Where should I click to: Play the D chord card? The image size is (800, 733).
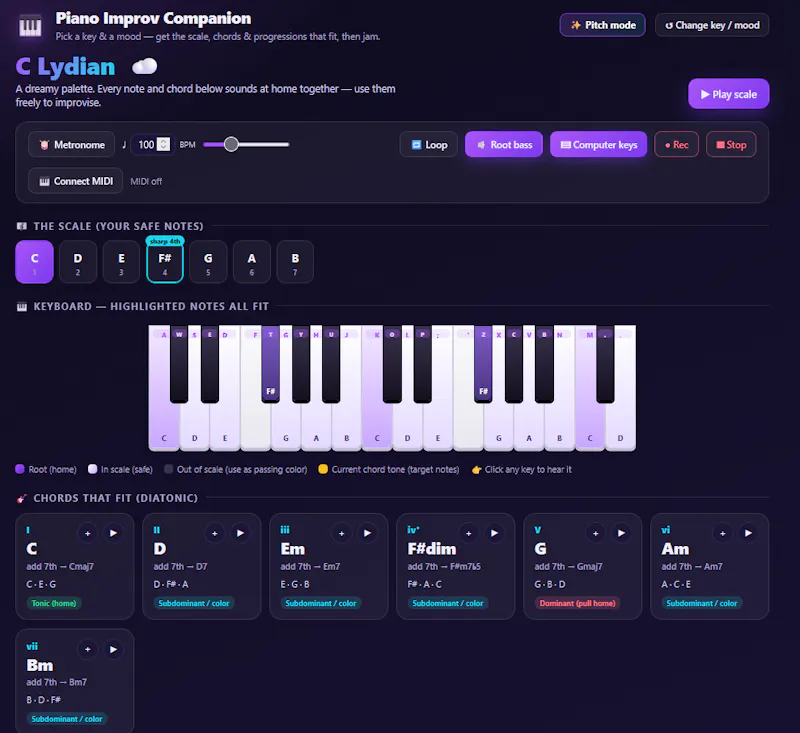[x=240, y=533]
